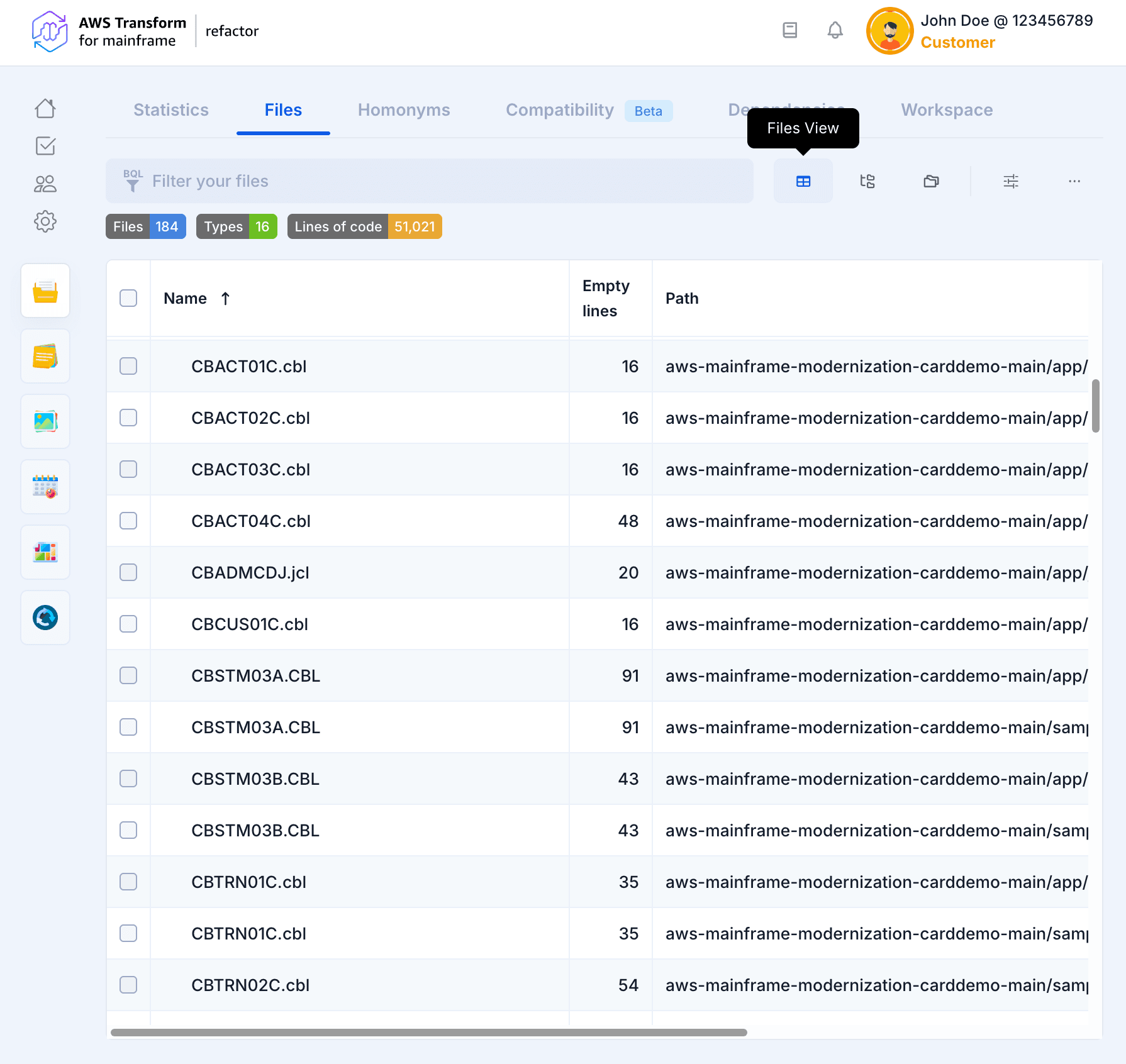Click the home icon in left sidebar
Screen dimensions: 1126x1064
click(x=45, y=109)
